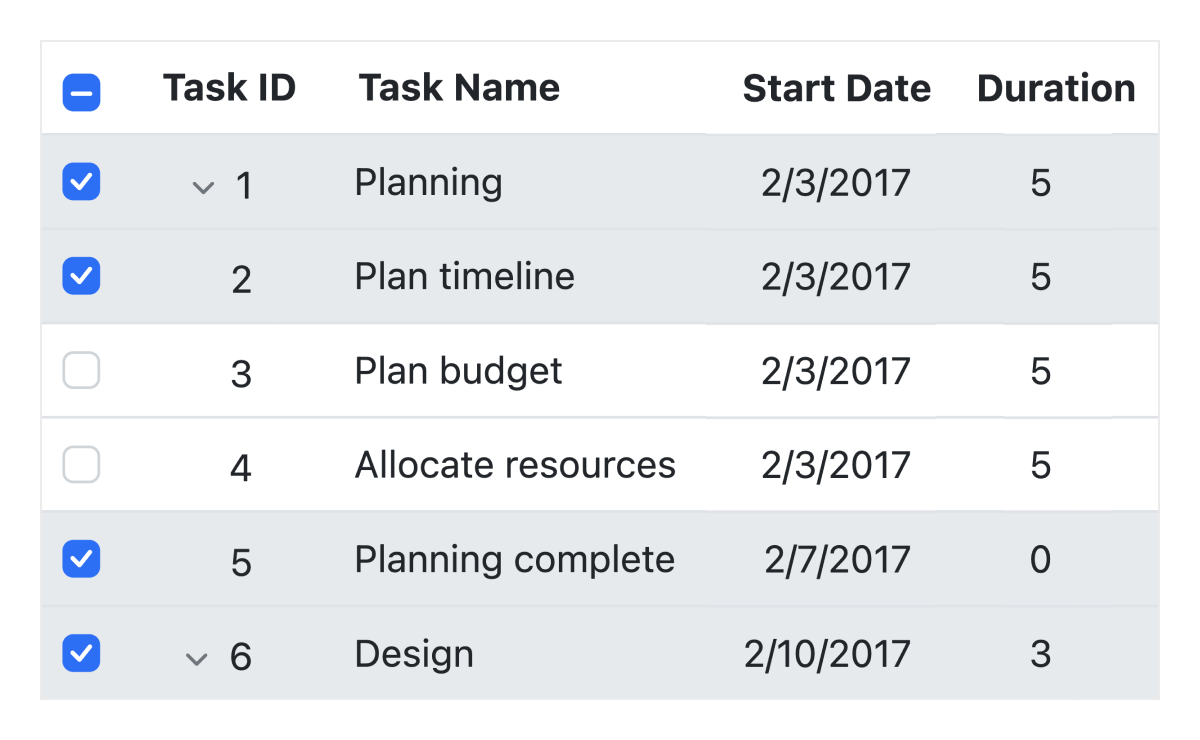Select the Planning complete name cell
This screenshot has height=740, width=1200.
(514, 560)
